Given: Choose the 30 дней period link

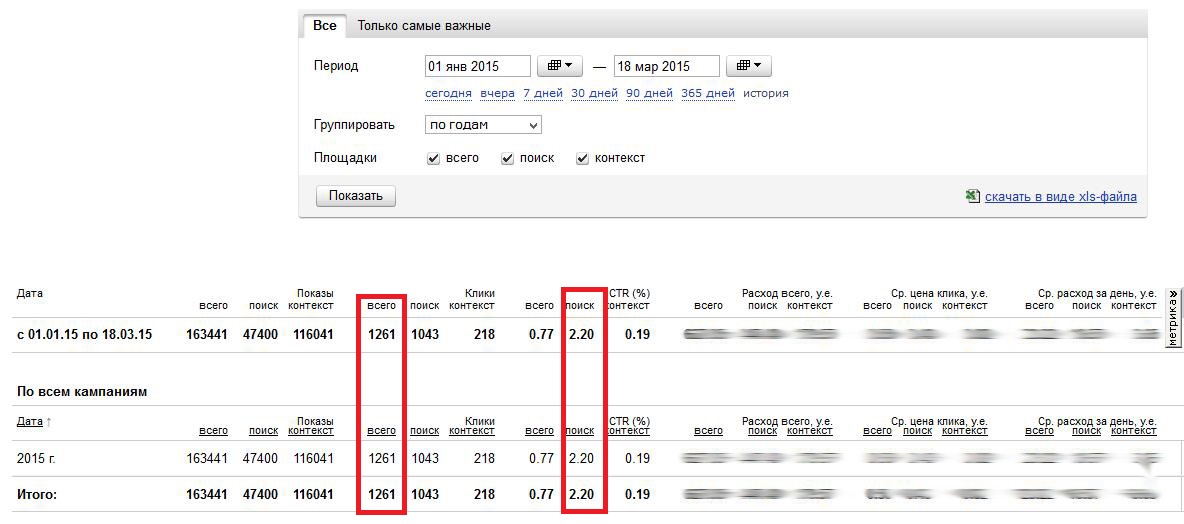Looking at the screenshot, I should 594,94.
